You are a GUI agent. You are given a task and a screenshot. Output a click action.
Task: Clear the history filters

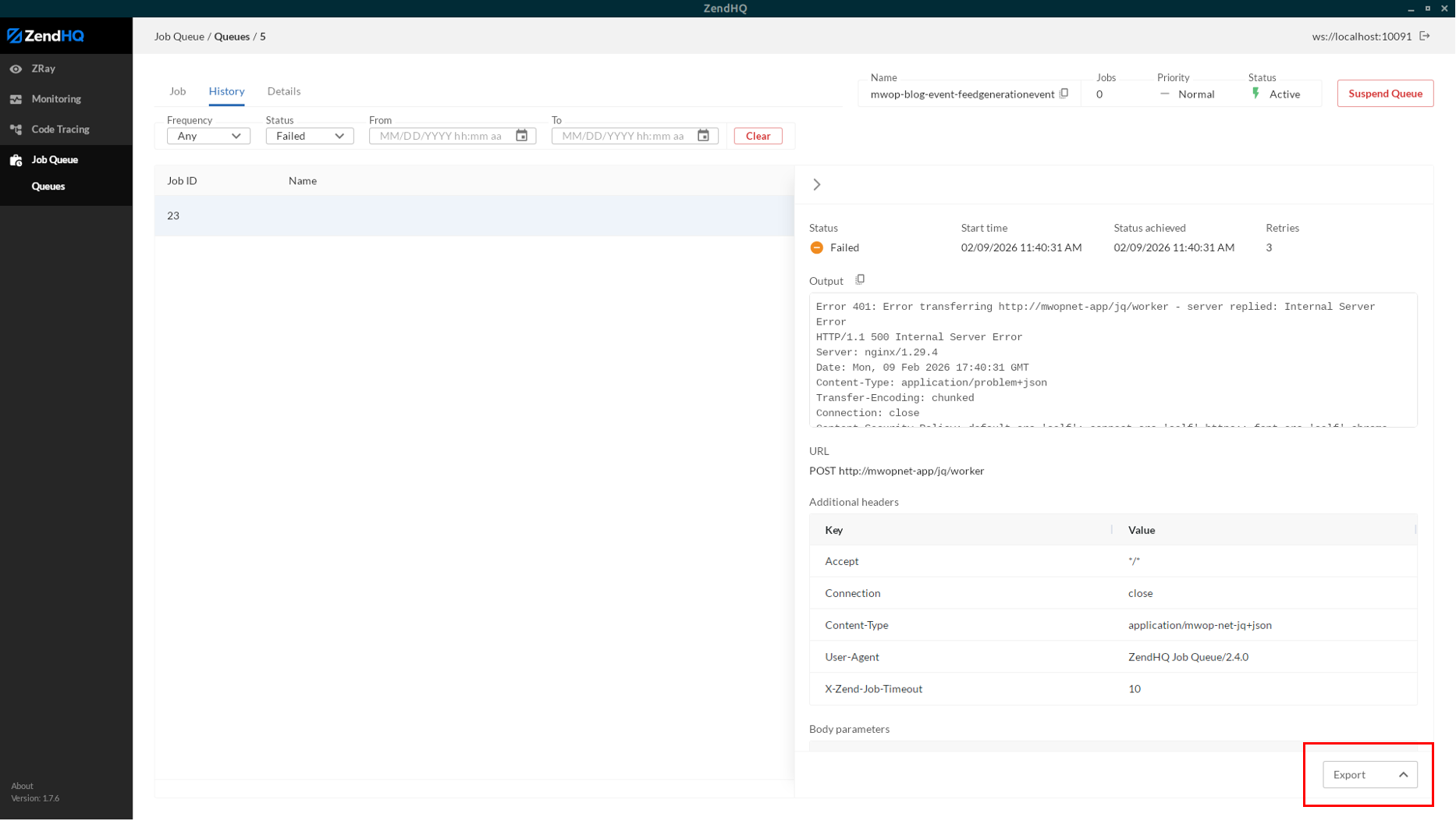758,136
